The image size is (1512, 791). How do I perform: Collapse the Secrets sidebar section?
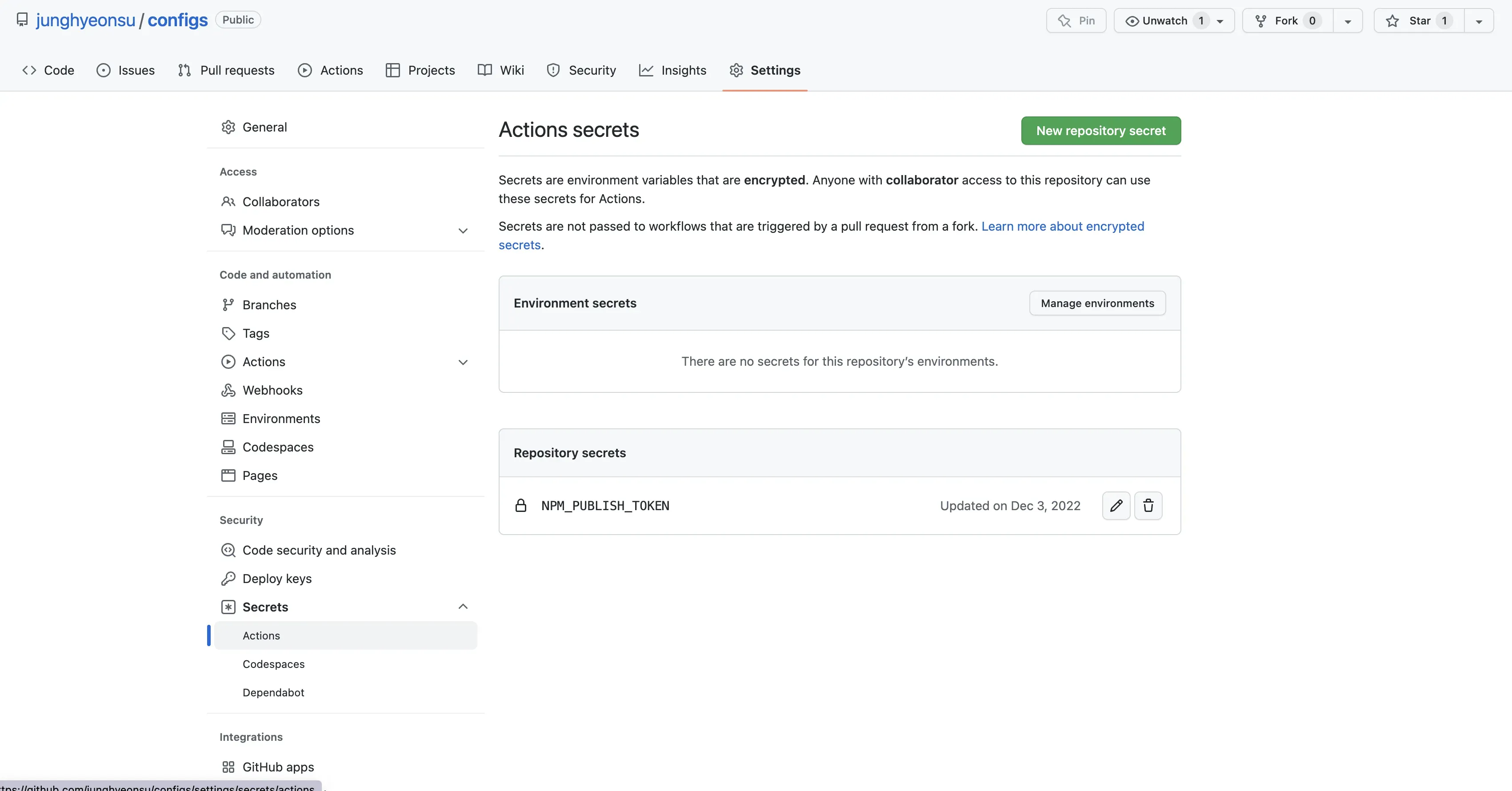pos(463,607)
